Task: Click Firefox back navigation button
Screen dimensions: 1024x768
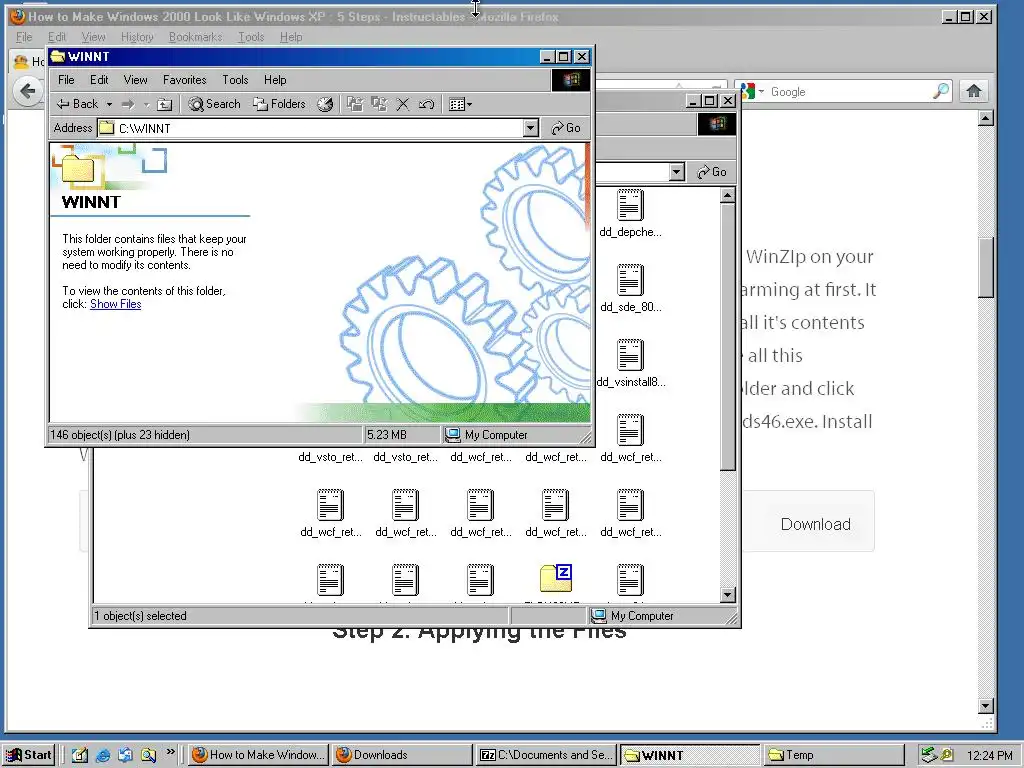Action: pos(27,91)
